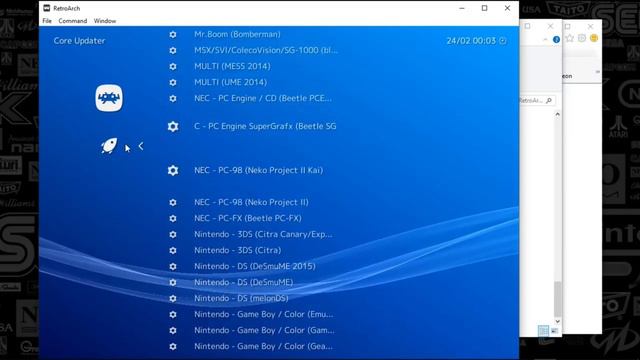This screenshot has height=360, width=640.
Task: Select NEC - PC-FX (Beetle PC-FX)
Action: [x=248, y=218]
